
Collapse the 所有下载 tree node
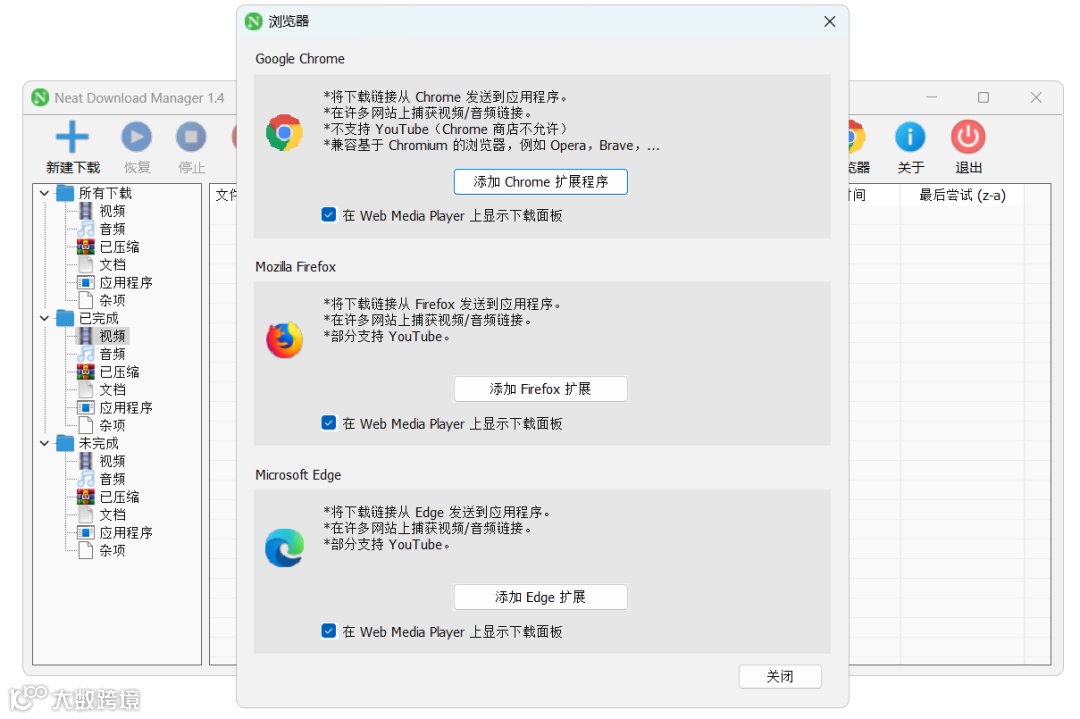click(44, 194)
